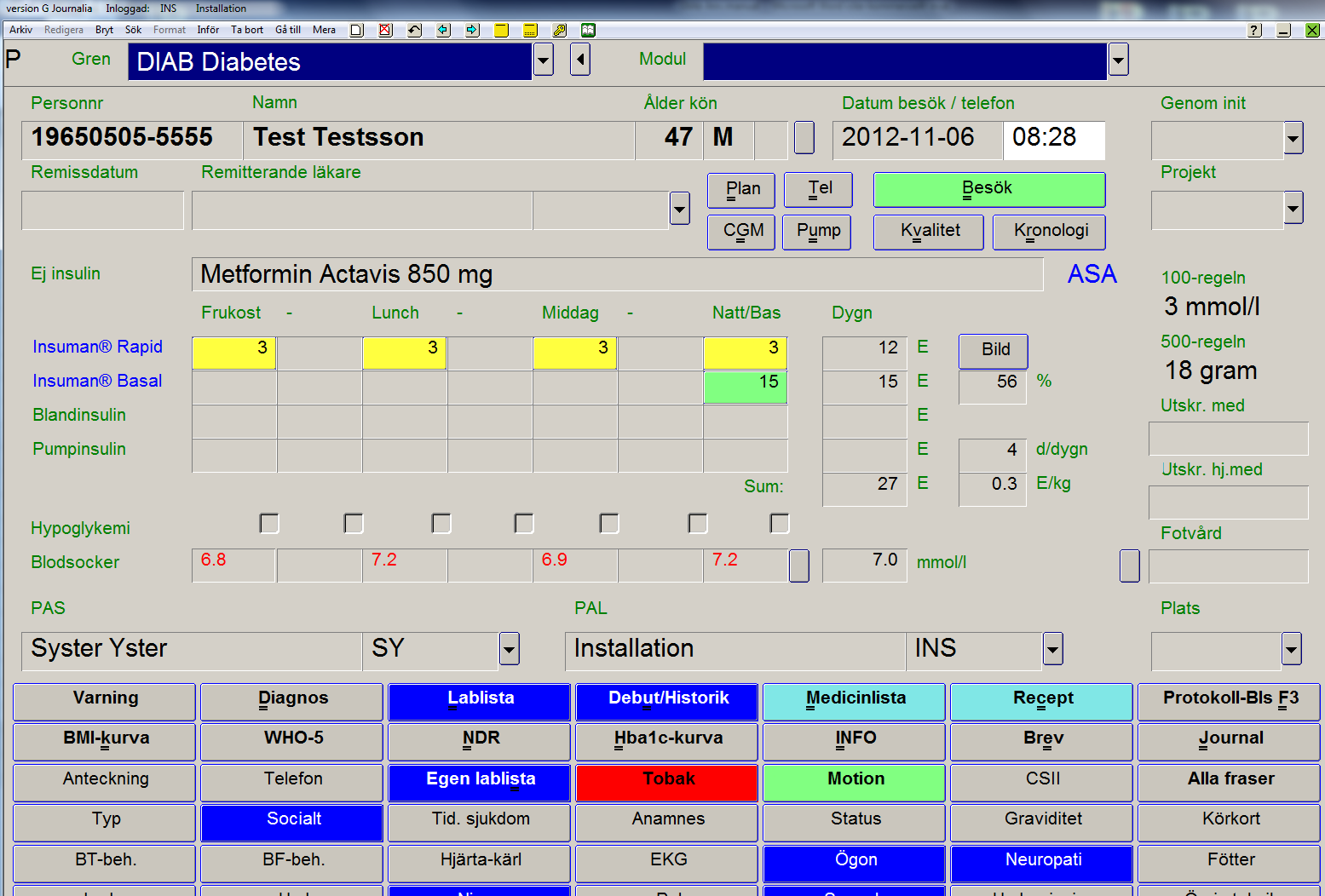Tick Hypoglykemi checkbox in the Lunch column
Viewport: 1325px width, 896px height.
(441, 523)
